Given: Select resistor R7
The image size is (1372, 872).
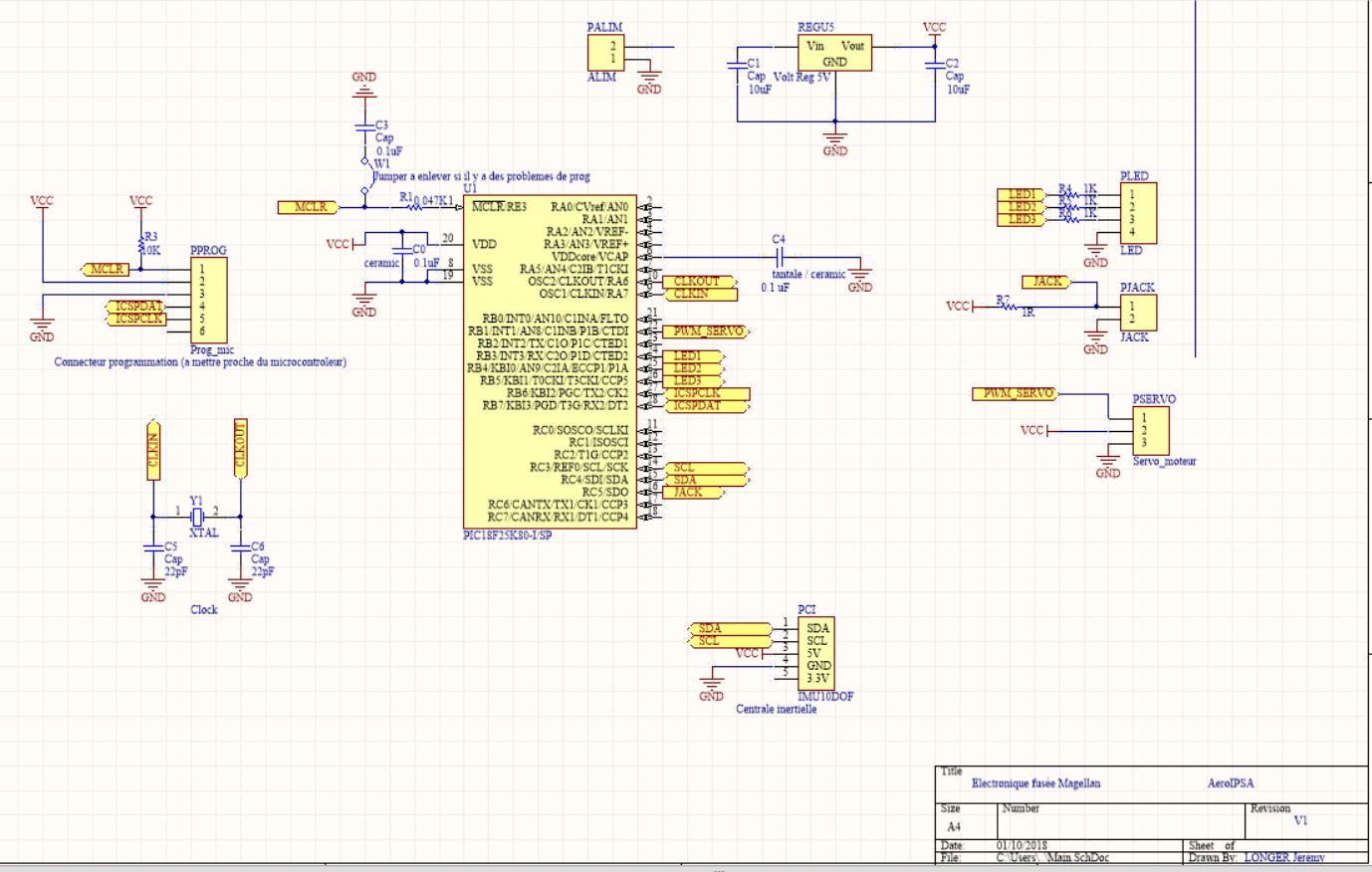Looking at the screenshot, I should click(x=1009, y=307).
